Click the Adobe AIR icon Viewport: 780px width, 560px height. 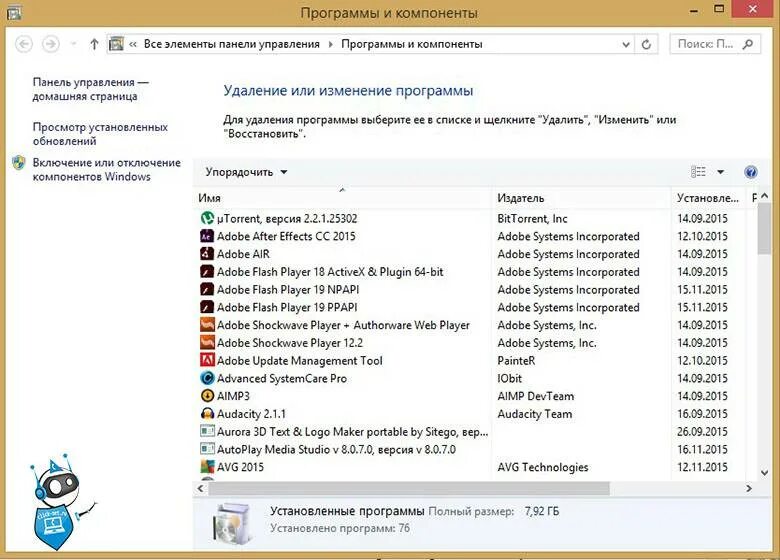click(207, 254)
